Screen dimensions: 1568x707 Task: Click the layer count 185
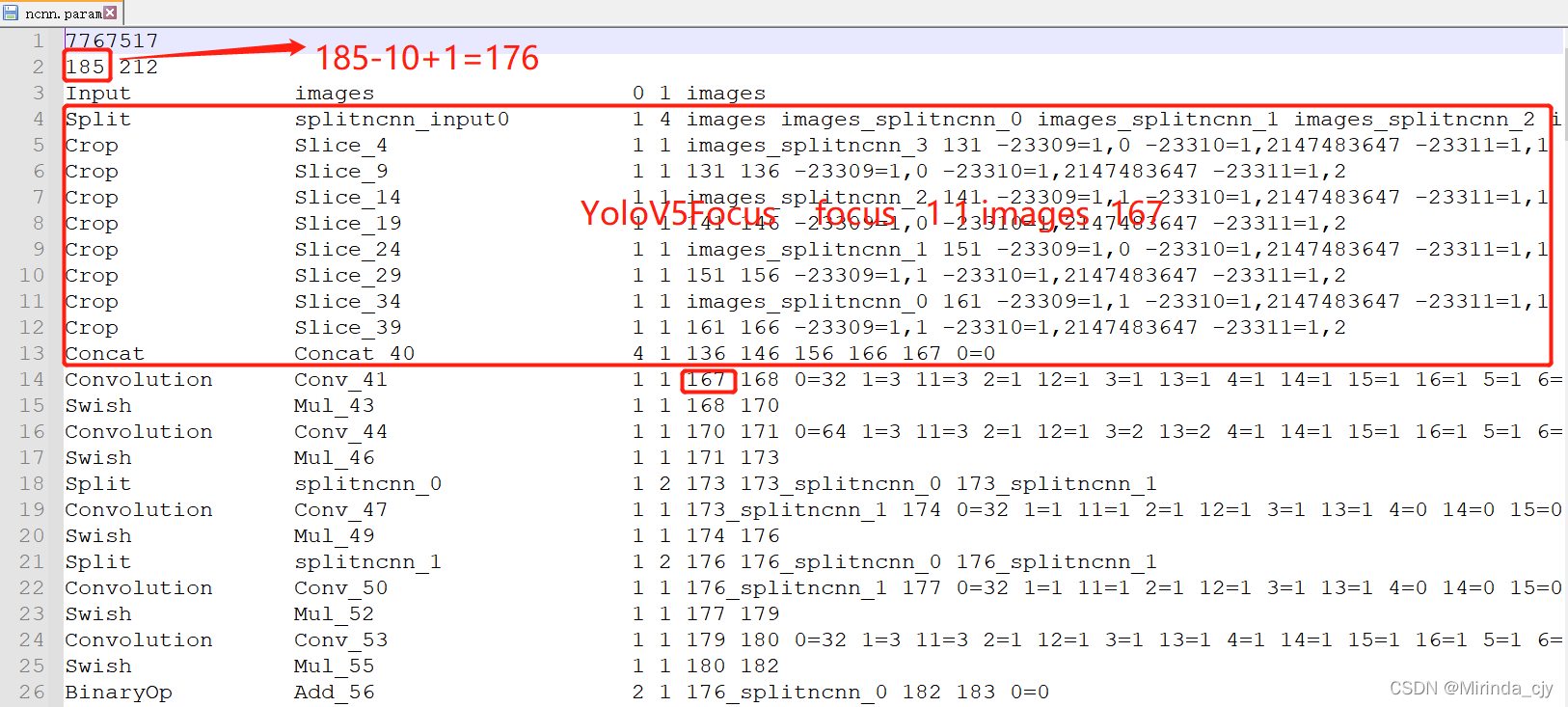pos(85,67)
